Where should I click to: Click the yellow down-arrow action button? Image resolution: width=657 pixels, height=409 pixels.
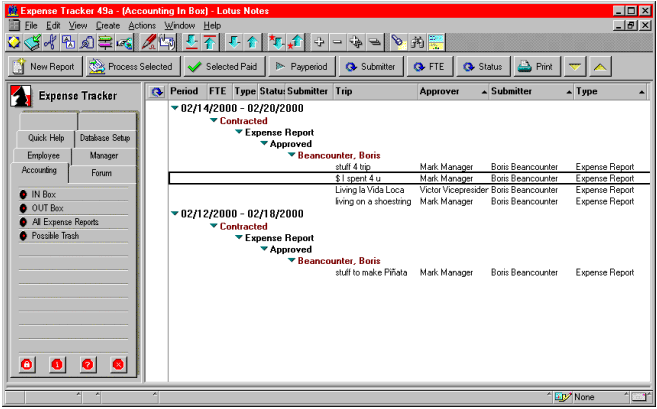click(574, 67)
